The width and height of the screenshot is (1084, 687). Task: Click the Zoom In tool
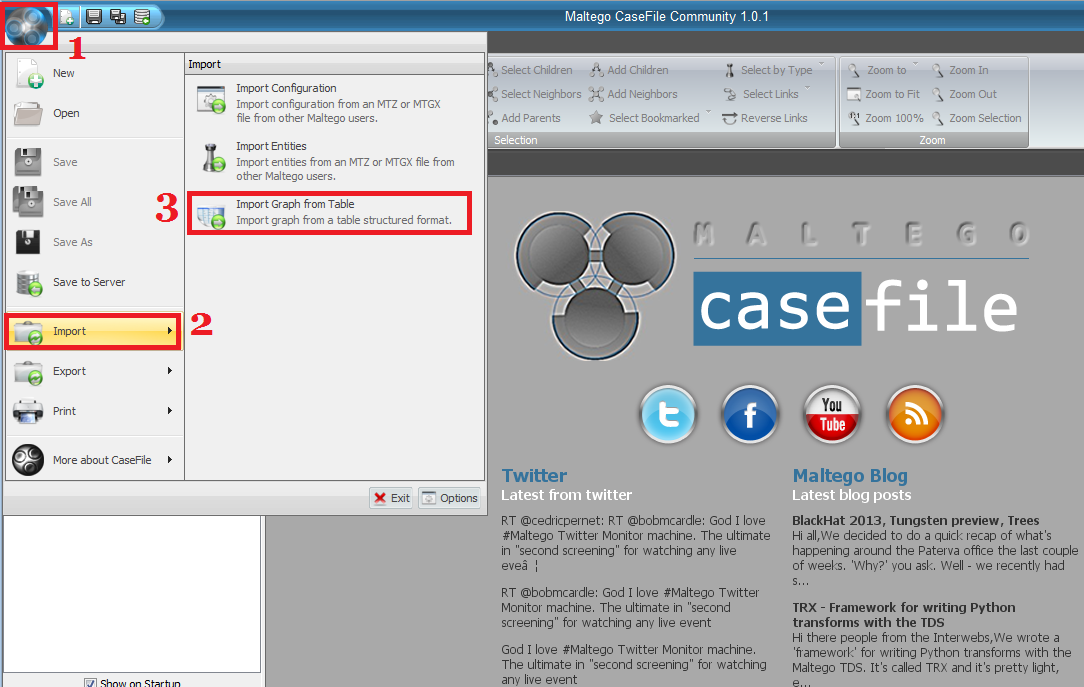pos(960,70)
